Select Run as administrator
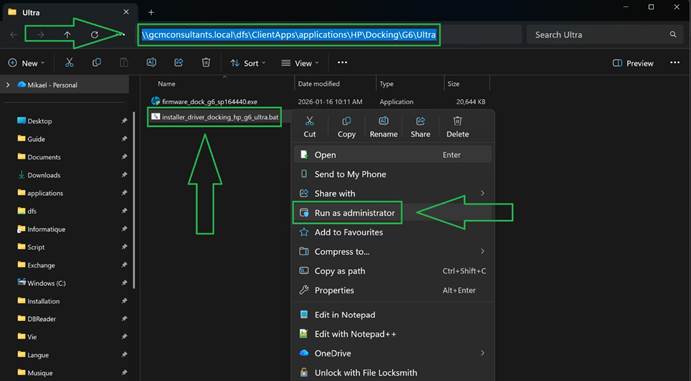Viewport: 691px width, 381px height. click(x=392, y=213)
